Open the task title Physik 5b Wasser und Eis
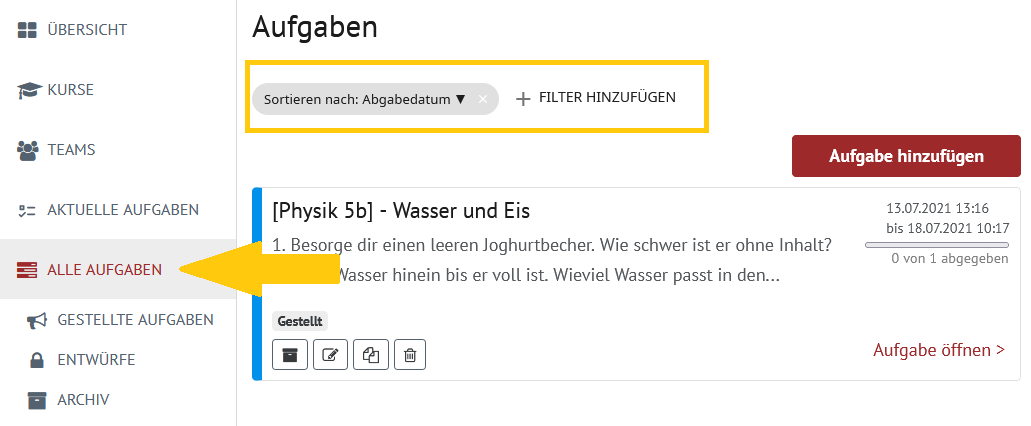 click(x=401, y=211)
